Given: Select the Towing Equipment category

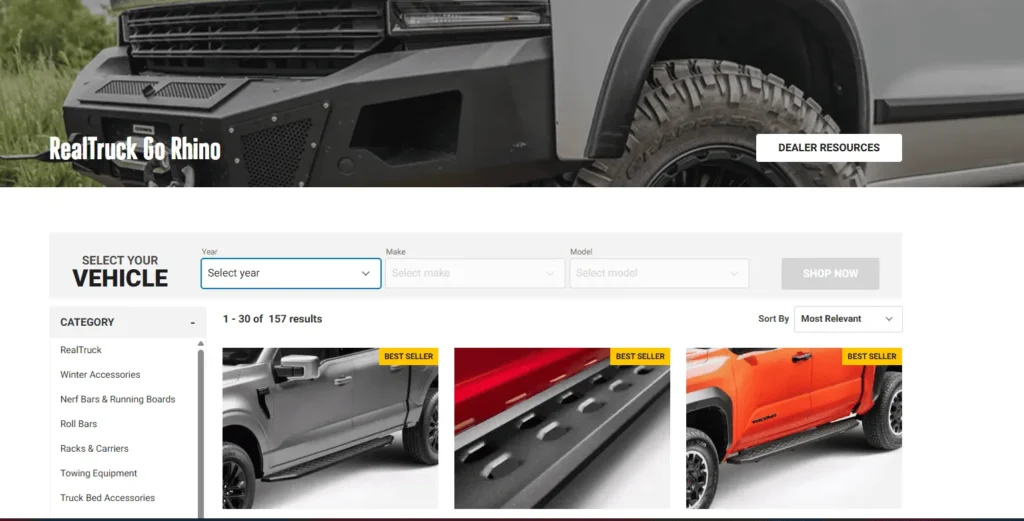Looking at the screenshot, I should 99,473.
